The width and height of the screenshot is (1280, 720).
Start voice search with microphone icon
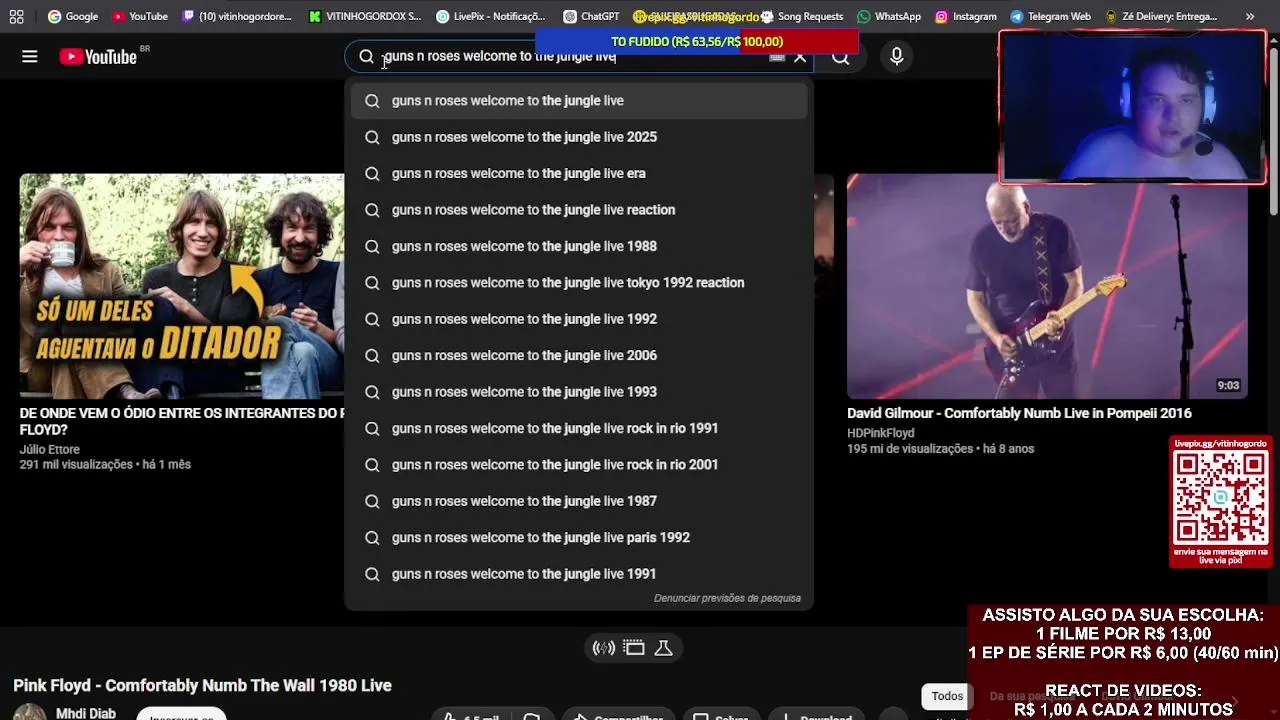click(897, 57)
